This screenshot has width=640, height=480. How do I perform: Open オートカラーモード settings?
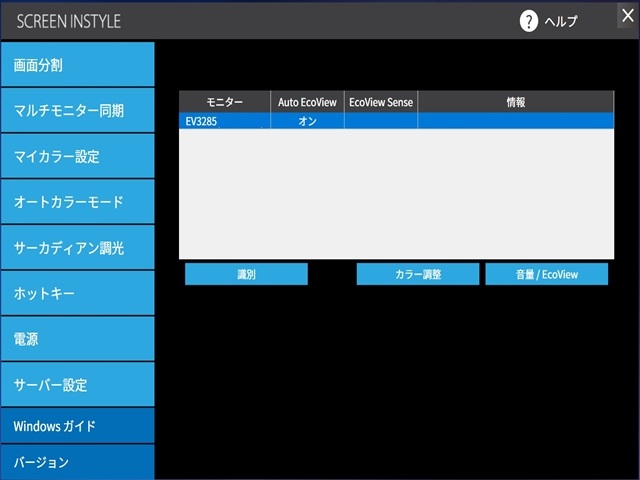click(x=78, y=202)
